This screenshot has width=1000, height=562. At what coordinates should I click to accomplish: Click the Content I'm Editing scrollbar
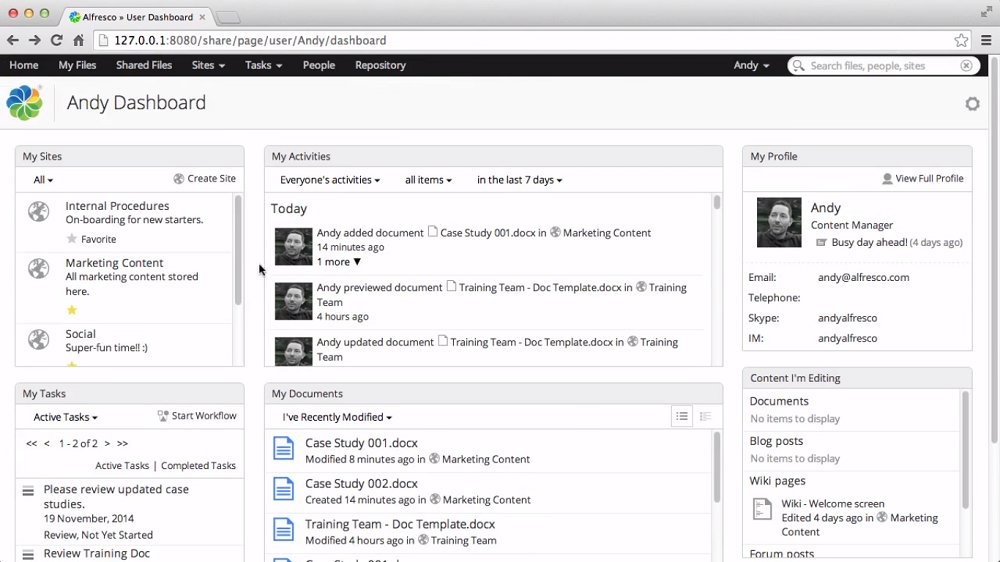point(965,450)
